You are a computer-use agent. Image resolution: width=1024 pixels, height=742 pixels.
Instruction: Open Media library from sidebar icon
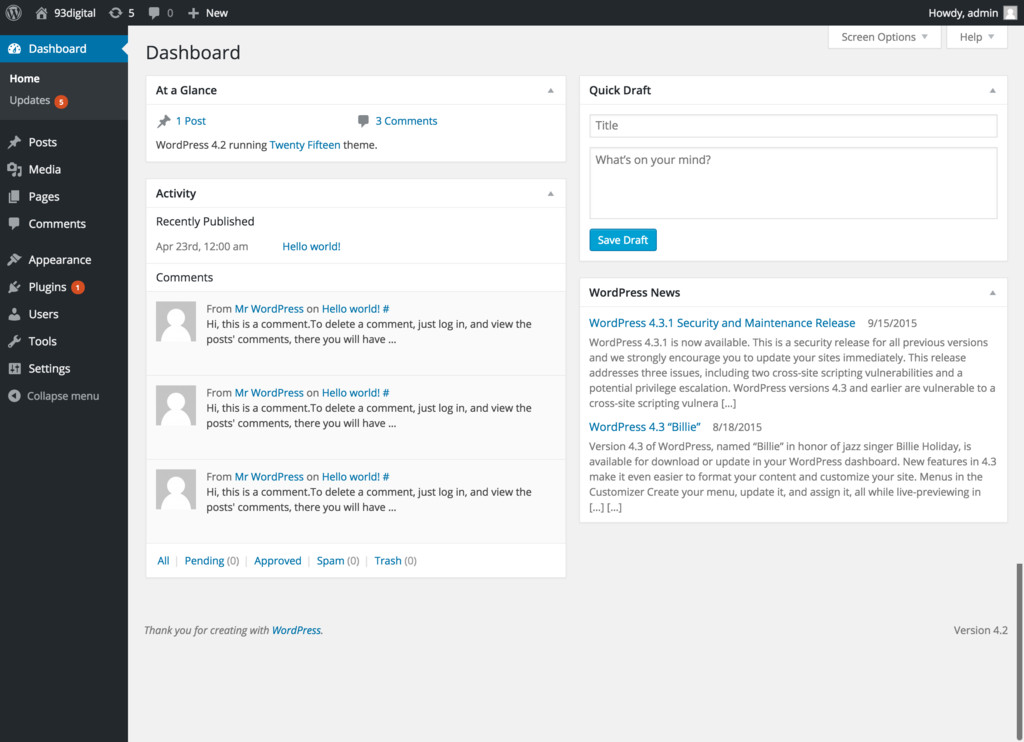14,170
